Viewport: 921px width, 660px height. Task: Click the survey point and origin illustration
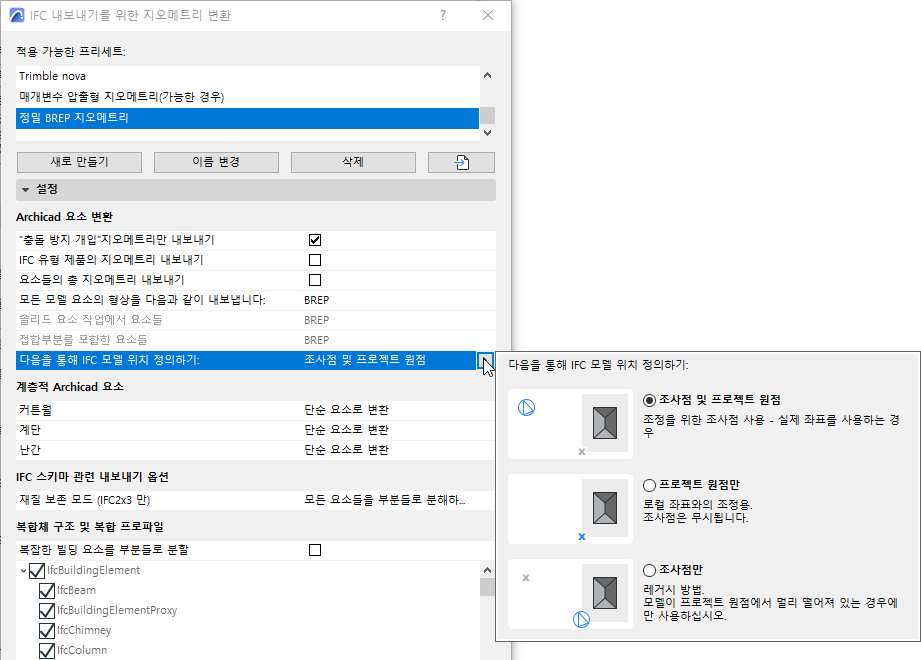(x=570, y=424)
